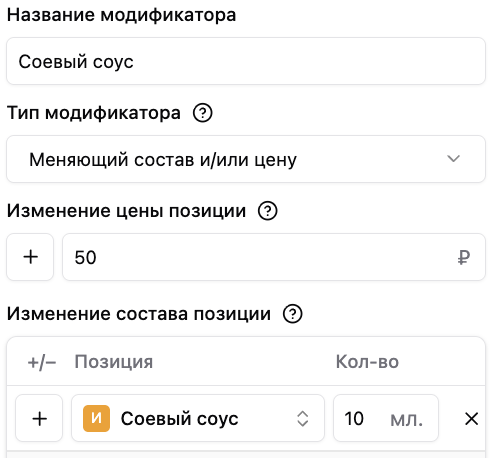Click the chevron arrow in modifier type field
Screen dimensions: 494x458
453,158
